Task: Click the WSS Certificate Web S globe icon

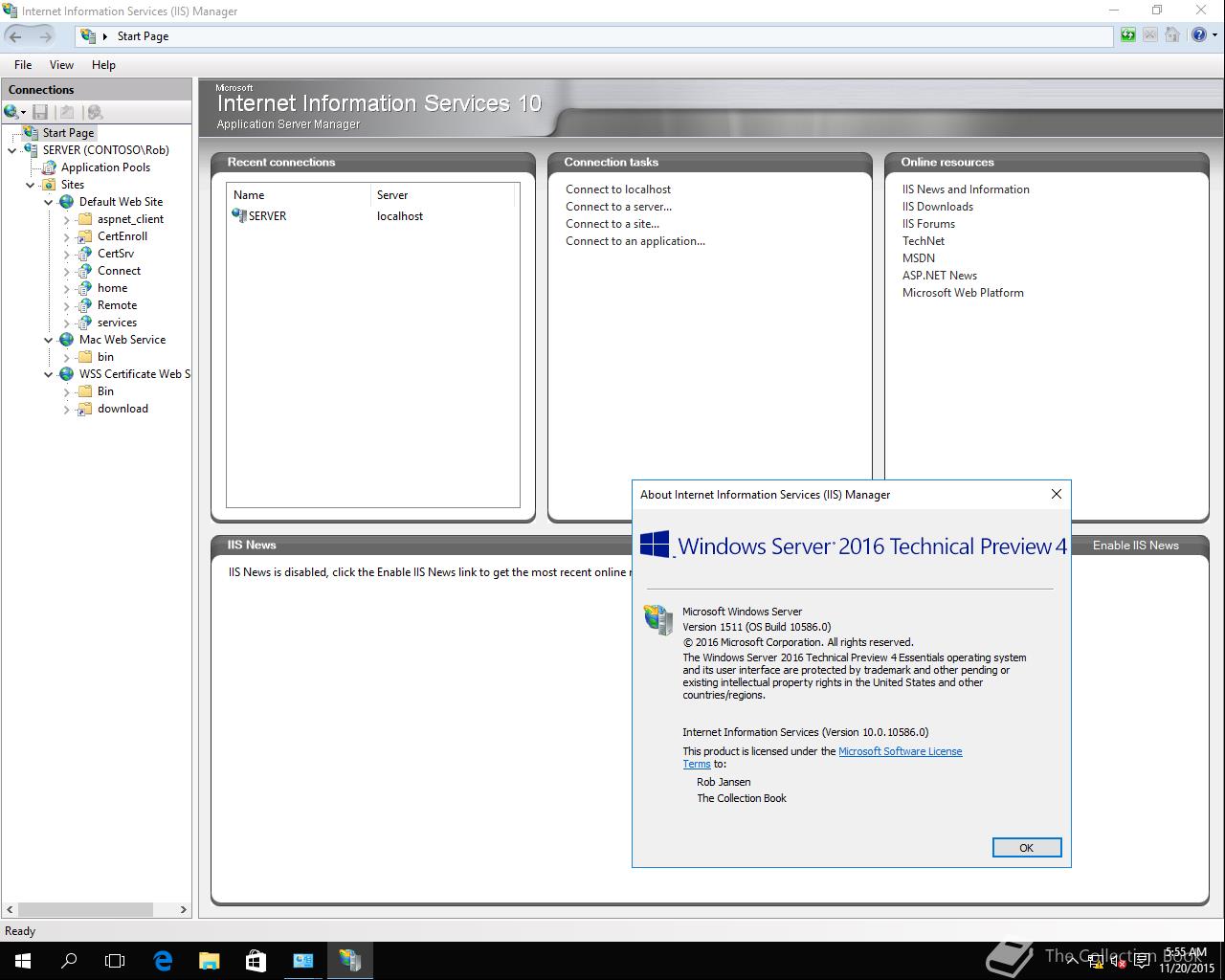Action: click(x=66, y=374)
